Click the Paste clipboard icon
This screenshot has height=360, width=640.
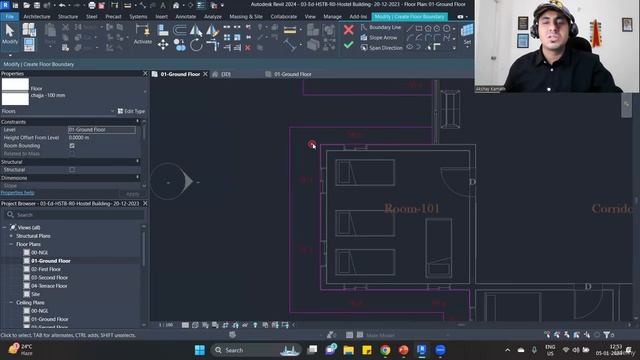(50, 31)
